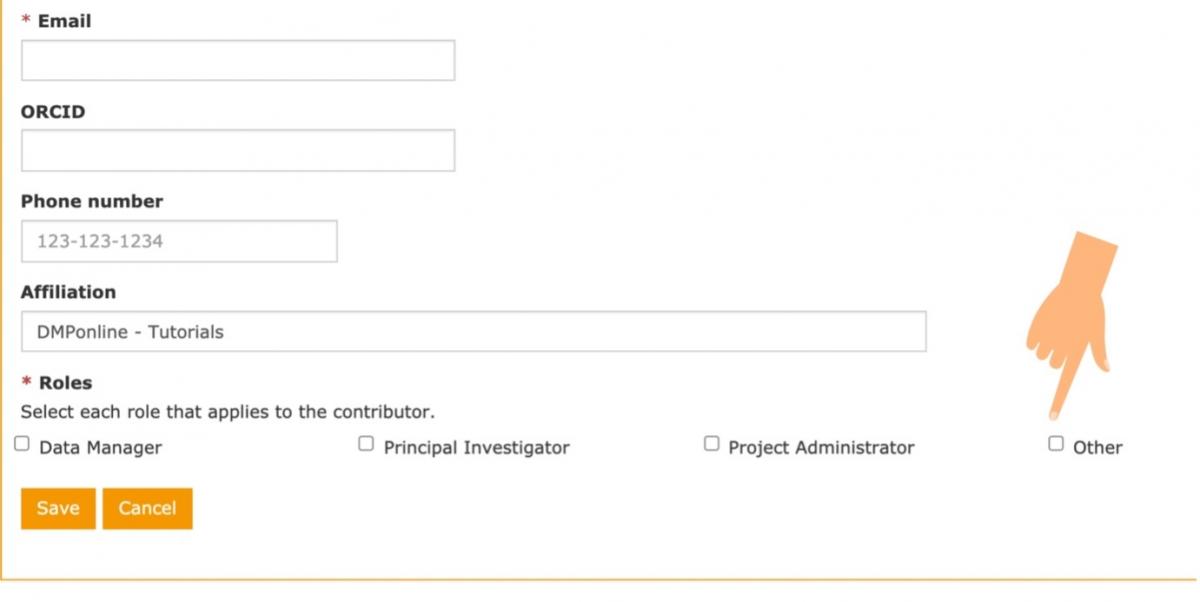This screenshot has height=602, width=1200.
Task: Click the Other role label text
Action: (1097, 448)
